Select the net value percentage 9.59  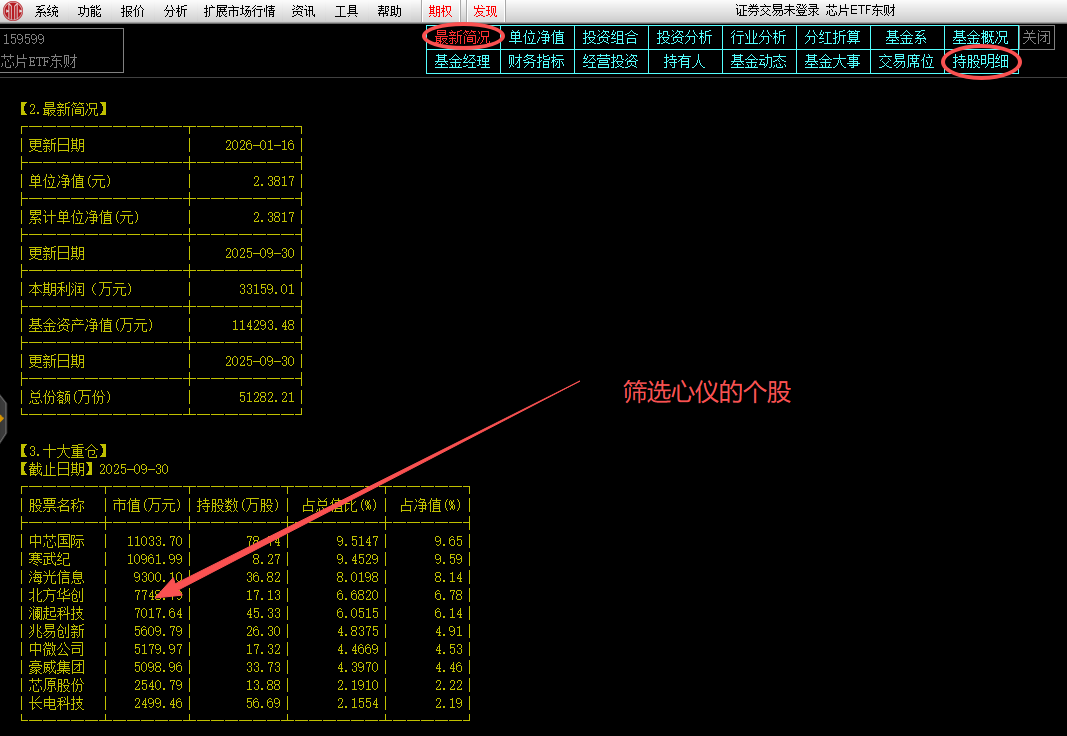tap(449, 559)
